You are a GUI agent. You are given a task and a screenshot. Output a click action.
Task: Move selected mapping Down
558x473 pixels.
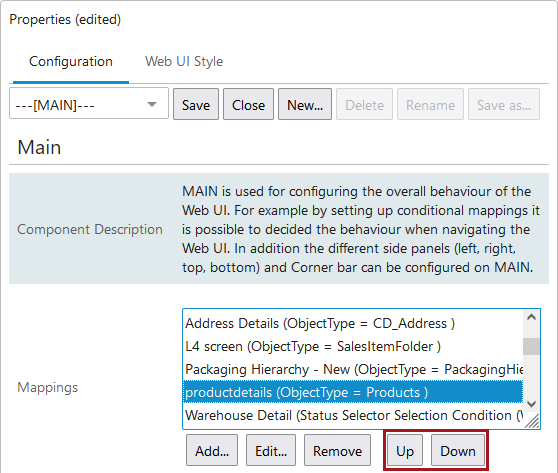pos(458,450)
